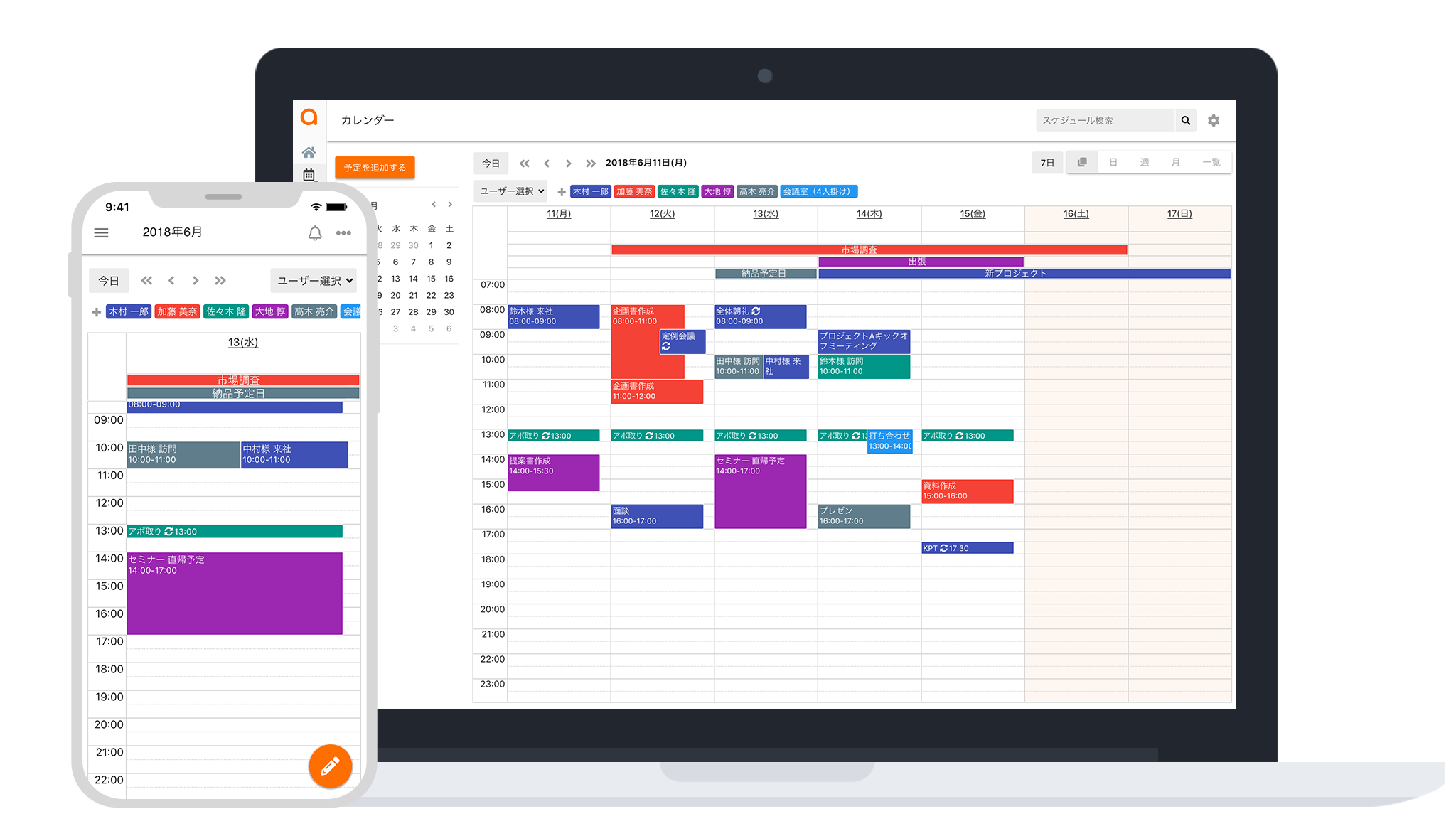1456x836 pixels.
Task: Jump back a week on laptop calendar
Action: tap(525, 163)
